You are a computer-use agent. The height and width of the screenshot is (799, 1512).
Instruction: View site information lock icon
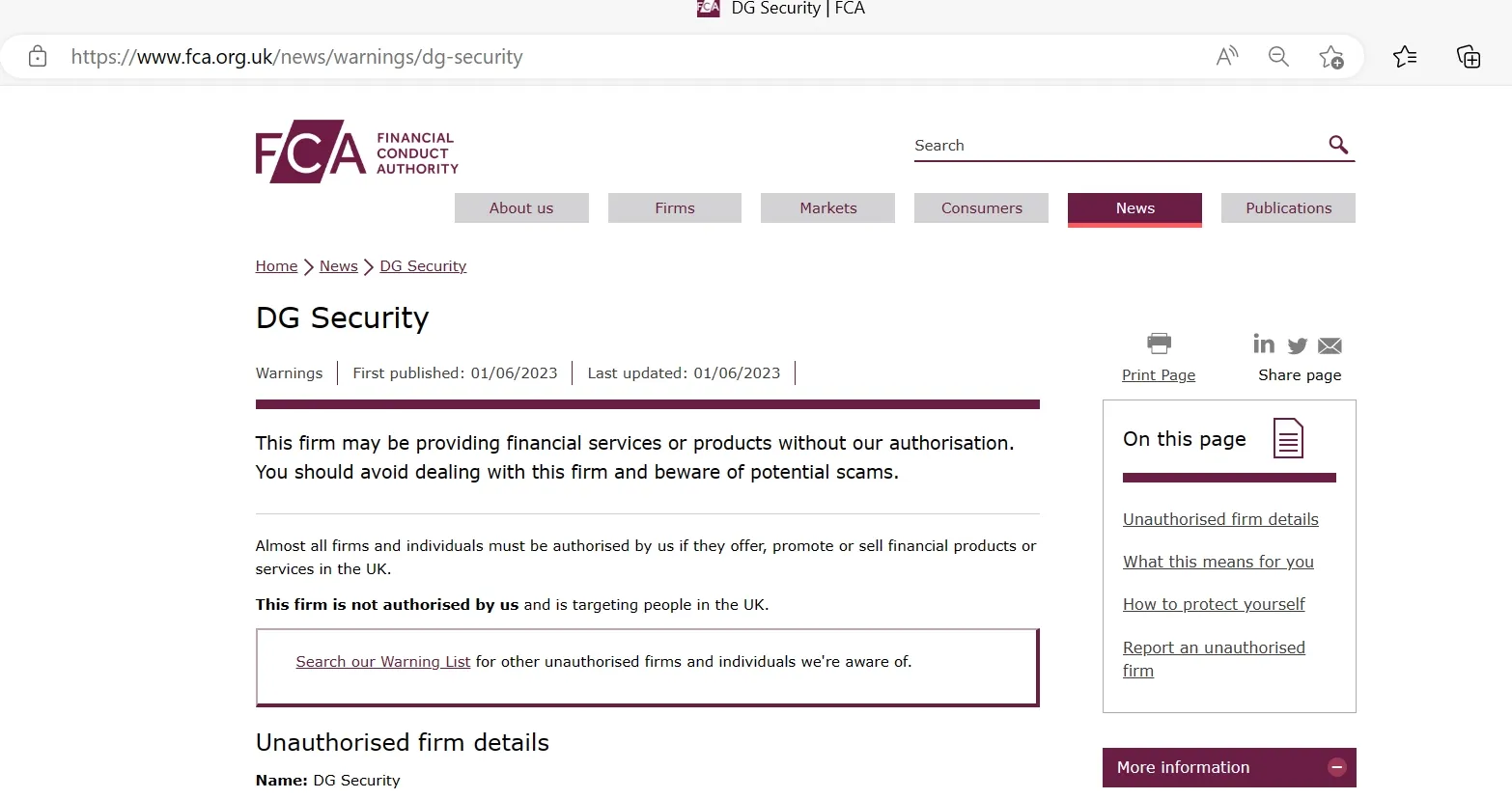[x=38, y=56]
